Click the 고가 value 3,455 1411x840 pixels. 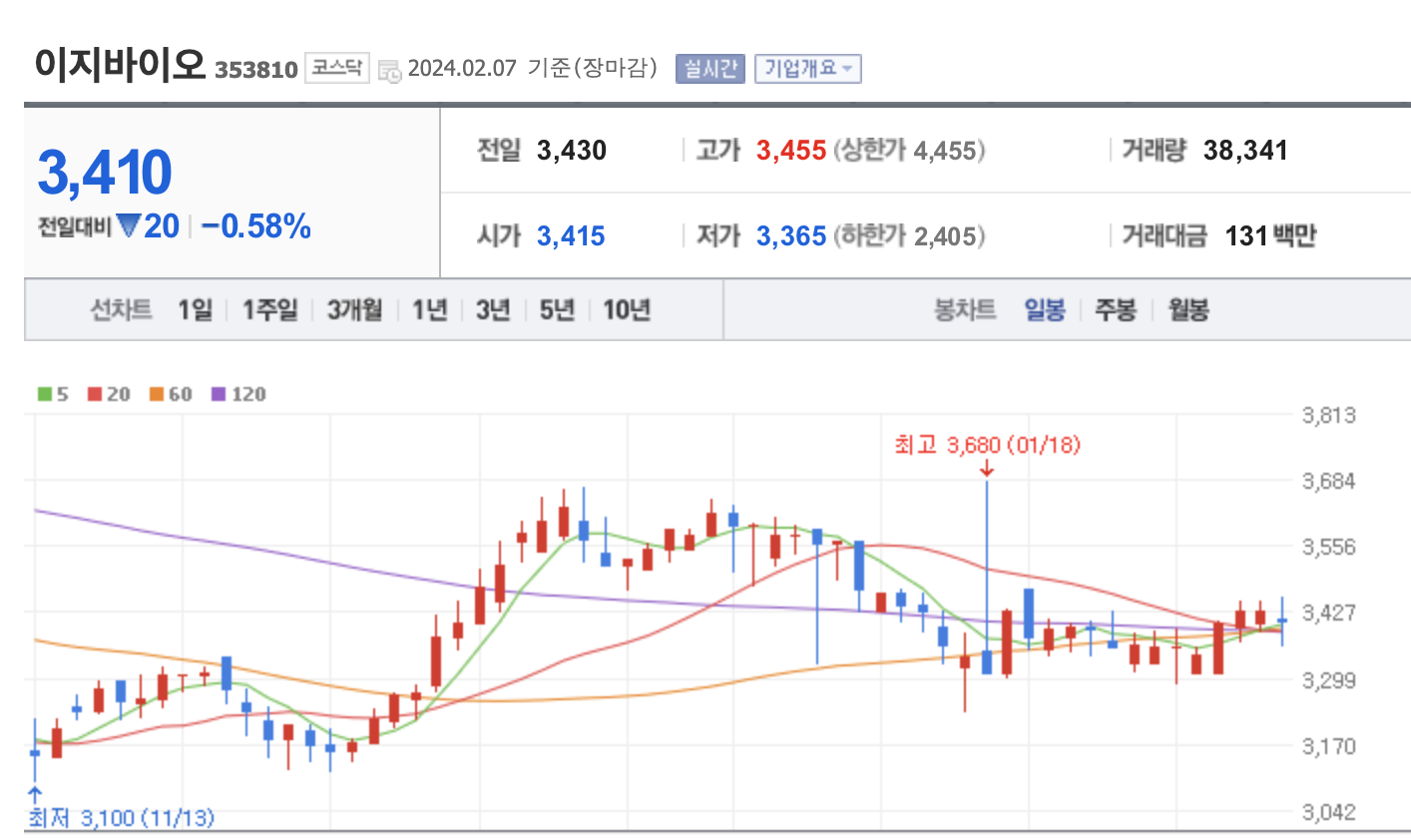(791, 151)
